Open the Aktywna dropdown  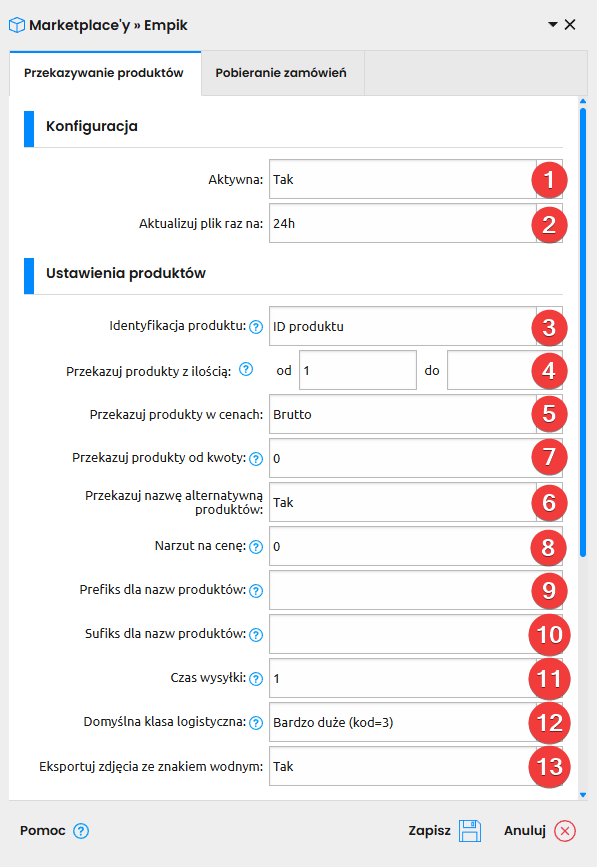[416, 179]
